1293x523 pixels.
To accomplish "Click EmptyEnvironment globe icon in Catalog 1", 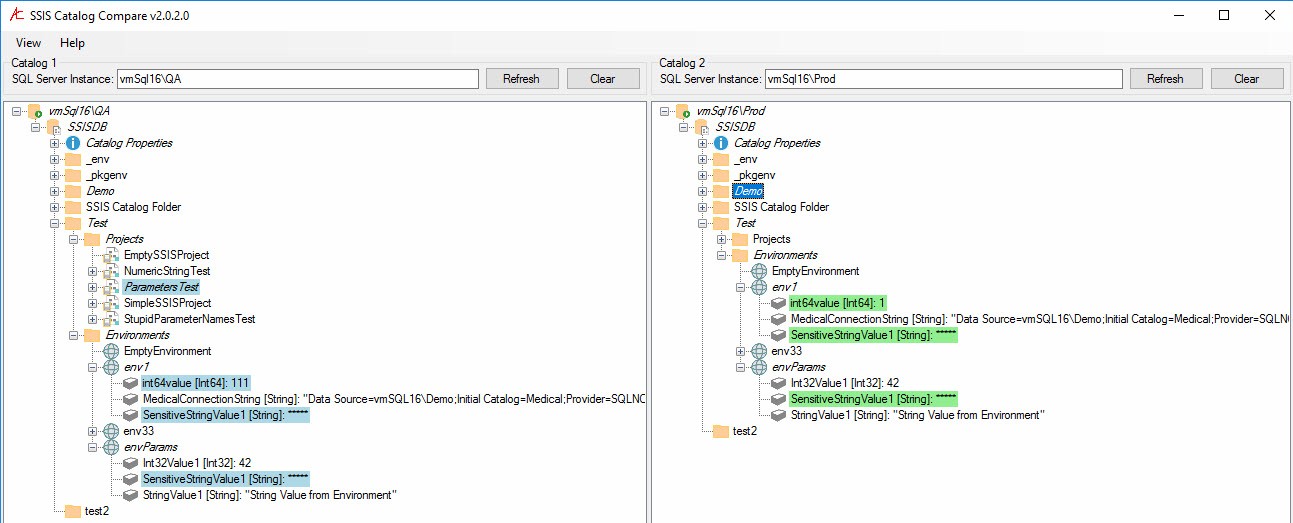I will (111, 351).
